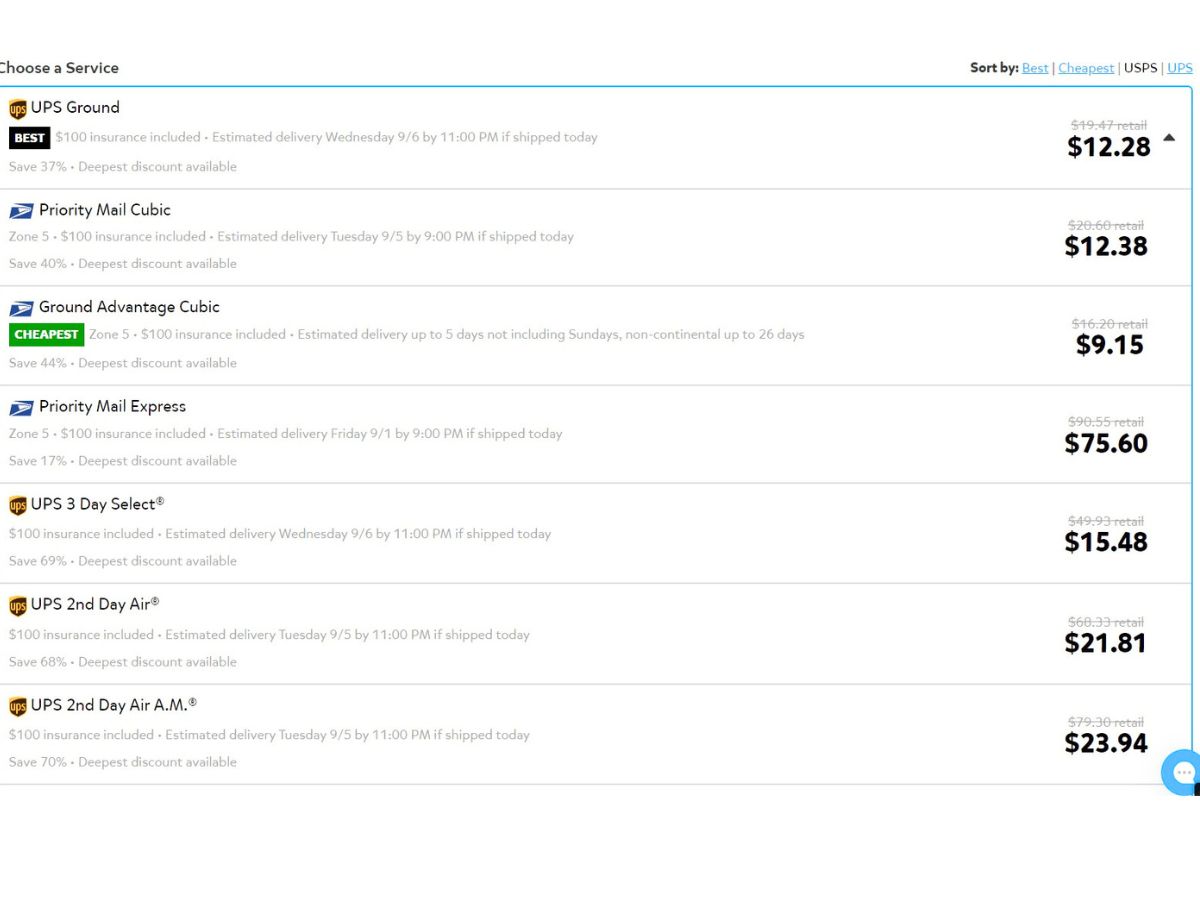
Task: Click the UPS icon beside UPS 2nd Day Air A.M.
Action: 17,706
